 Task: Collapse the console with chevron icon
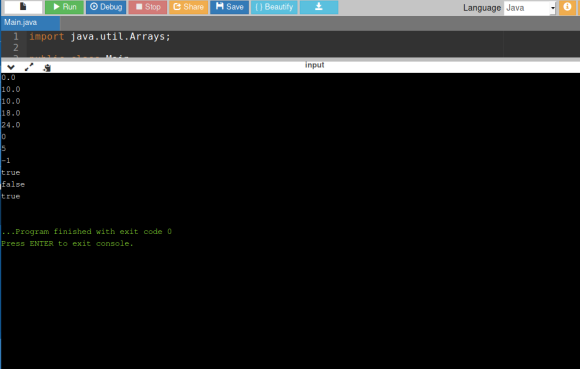[11, 67]
